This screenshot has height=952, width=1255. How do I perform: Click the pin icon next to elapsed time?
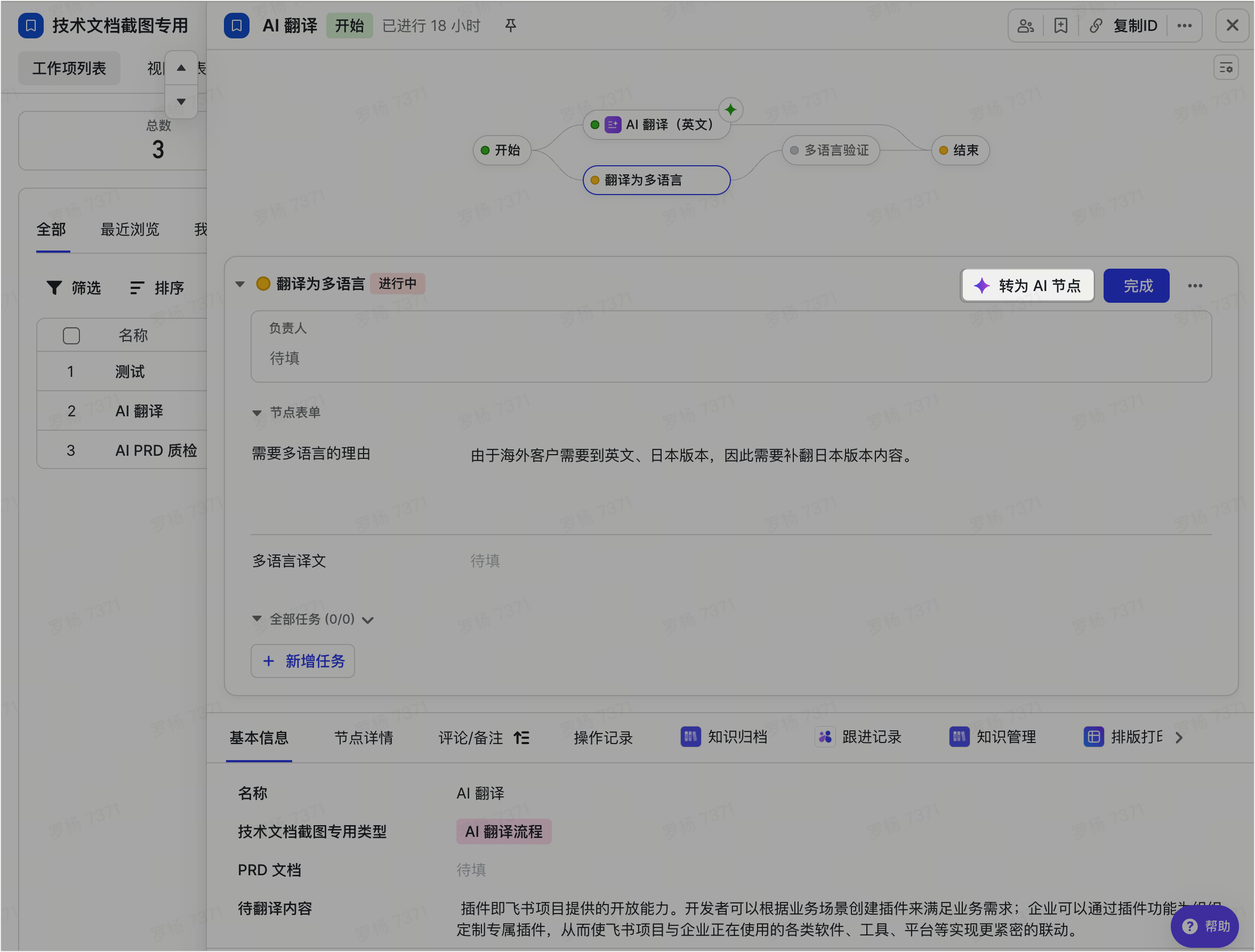tap(510, 26)
